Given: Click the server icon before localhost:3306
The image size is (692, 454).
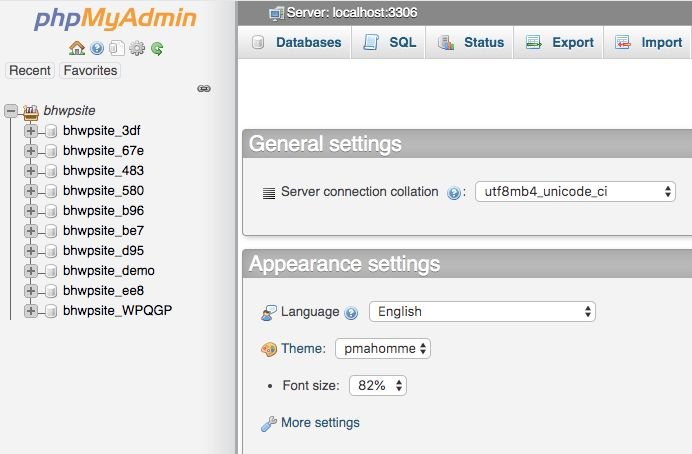Looking at the screenshot, I should pyautogui.click(x=276, y=13).
